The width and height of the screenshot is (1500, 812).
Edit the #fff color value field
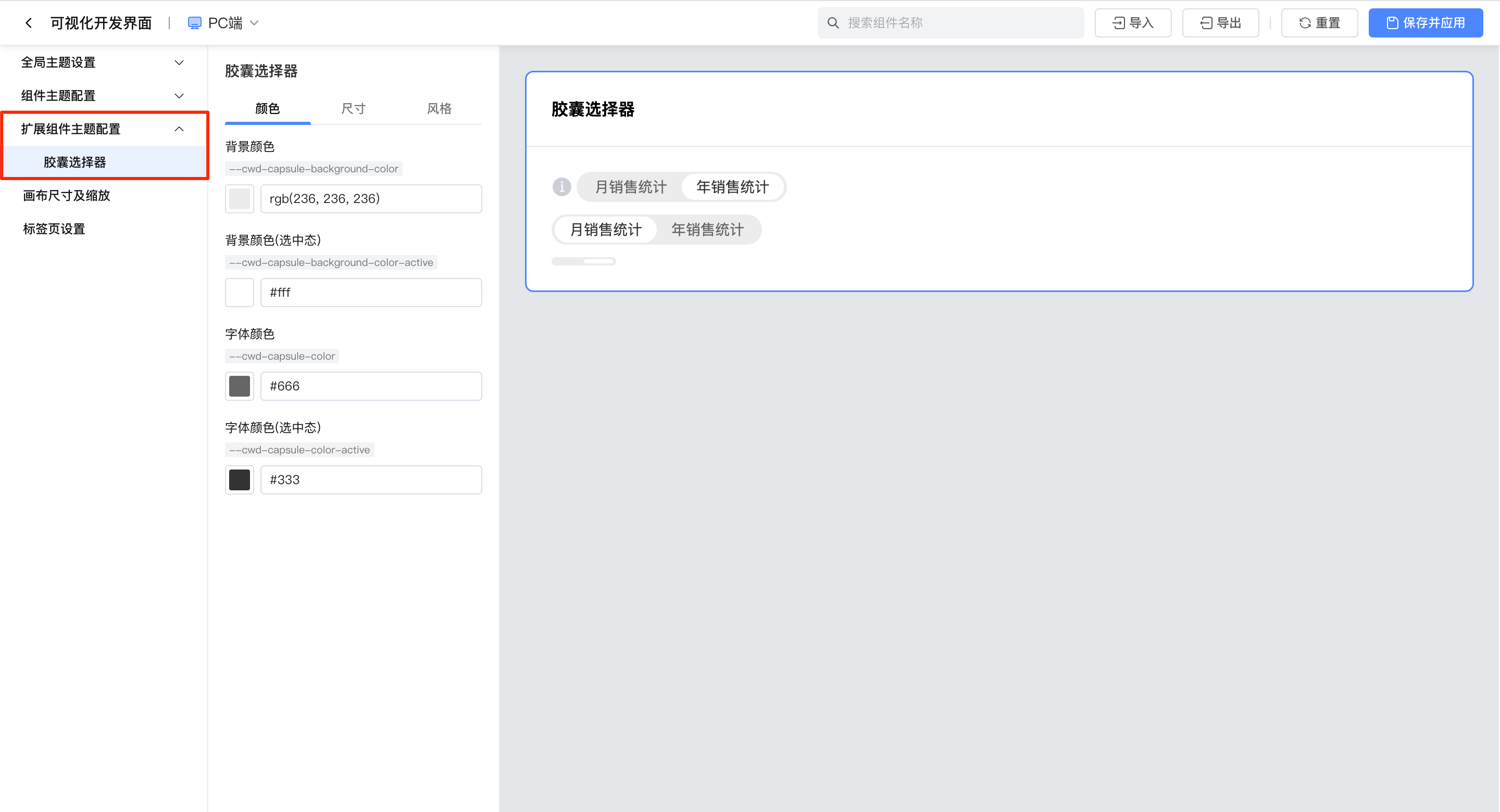(371, 292)
